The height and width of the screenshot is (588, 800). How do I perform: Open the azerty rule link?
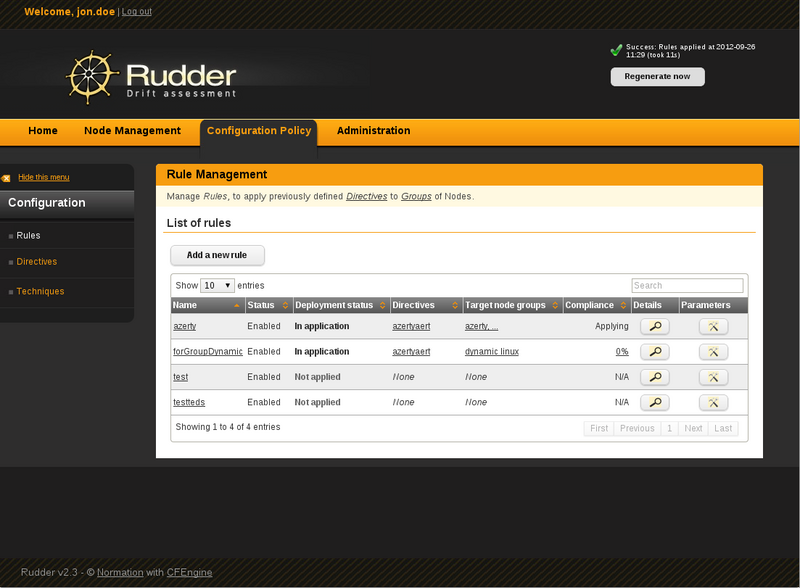pos(185,326)
